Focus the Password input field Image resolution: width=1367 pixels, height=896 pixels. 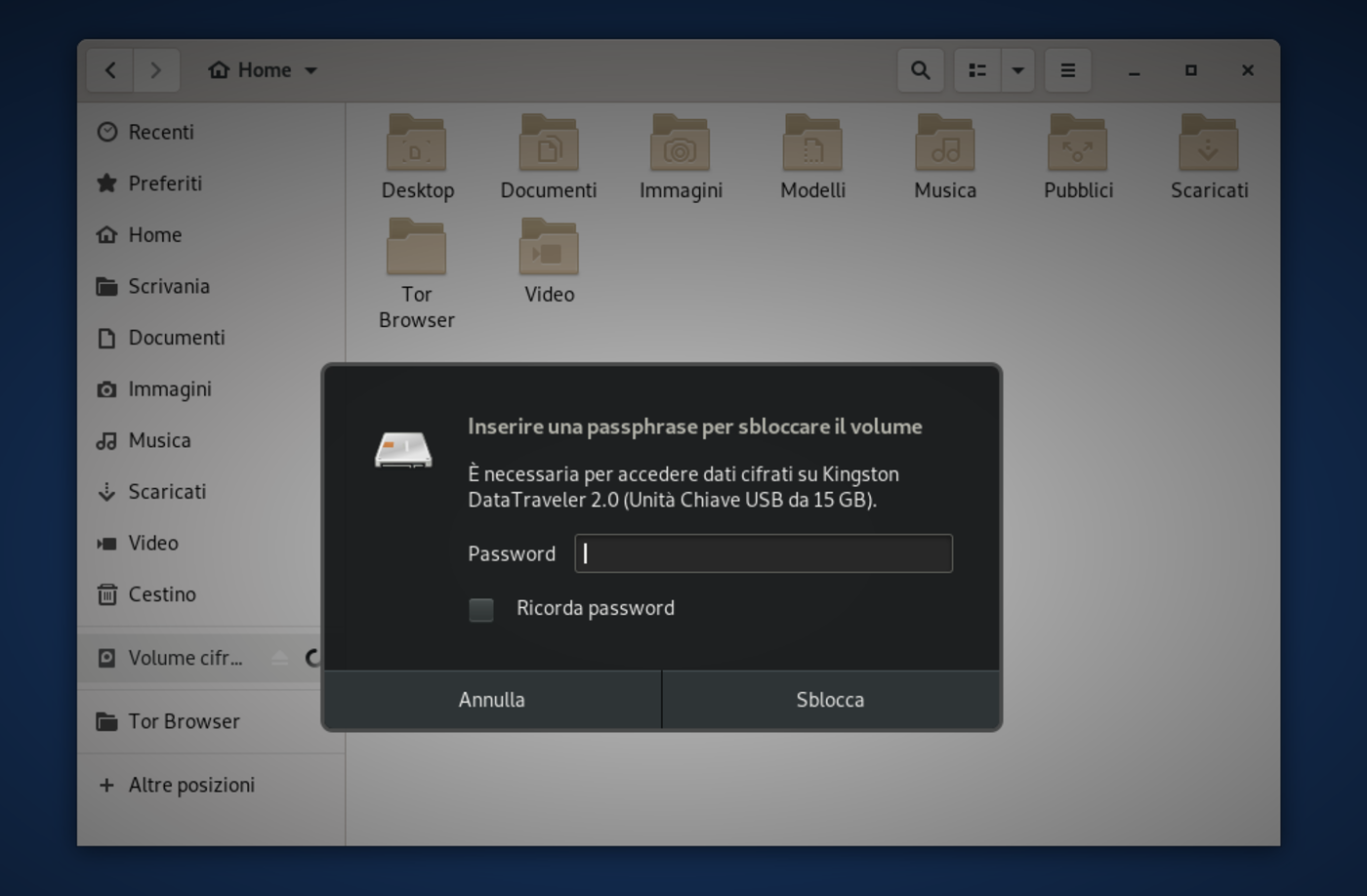(763, 552)
